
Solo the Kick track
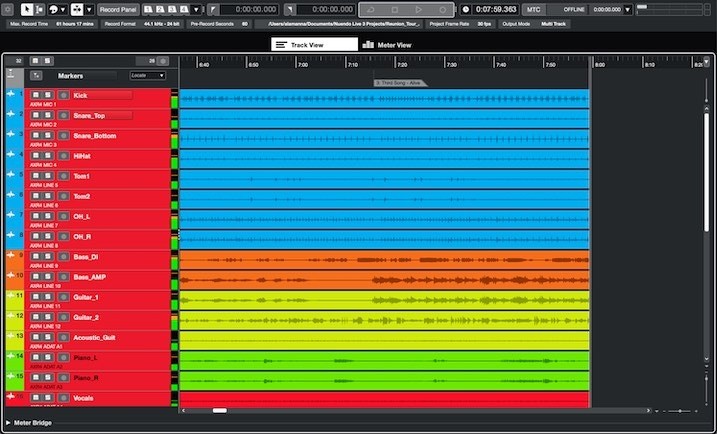coord(48,95)
